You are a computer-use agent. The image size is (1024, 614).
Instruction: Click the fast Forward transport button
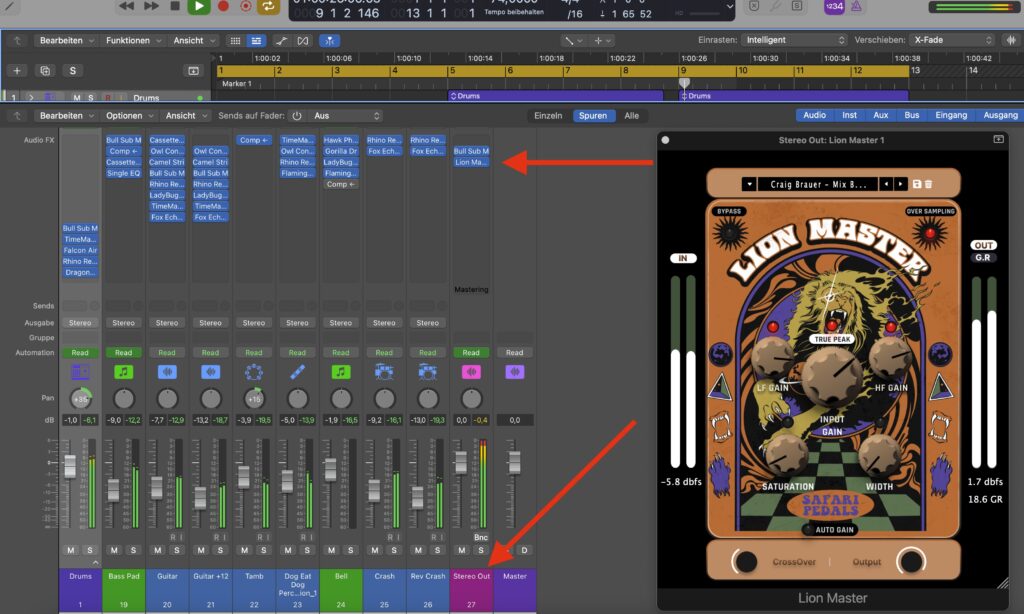pos(151,6)
